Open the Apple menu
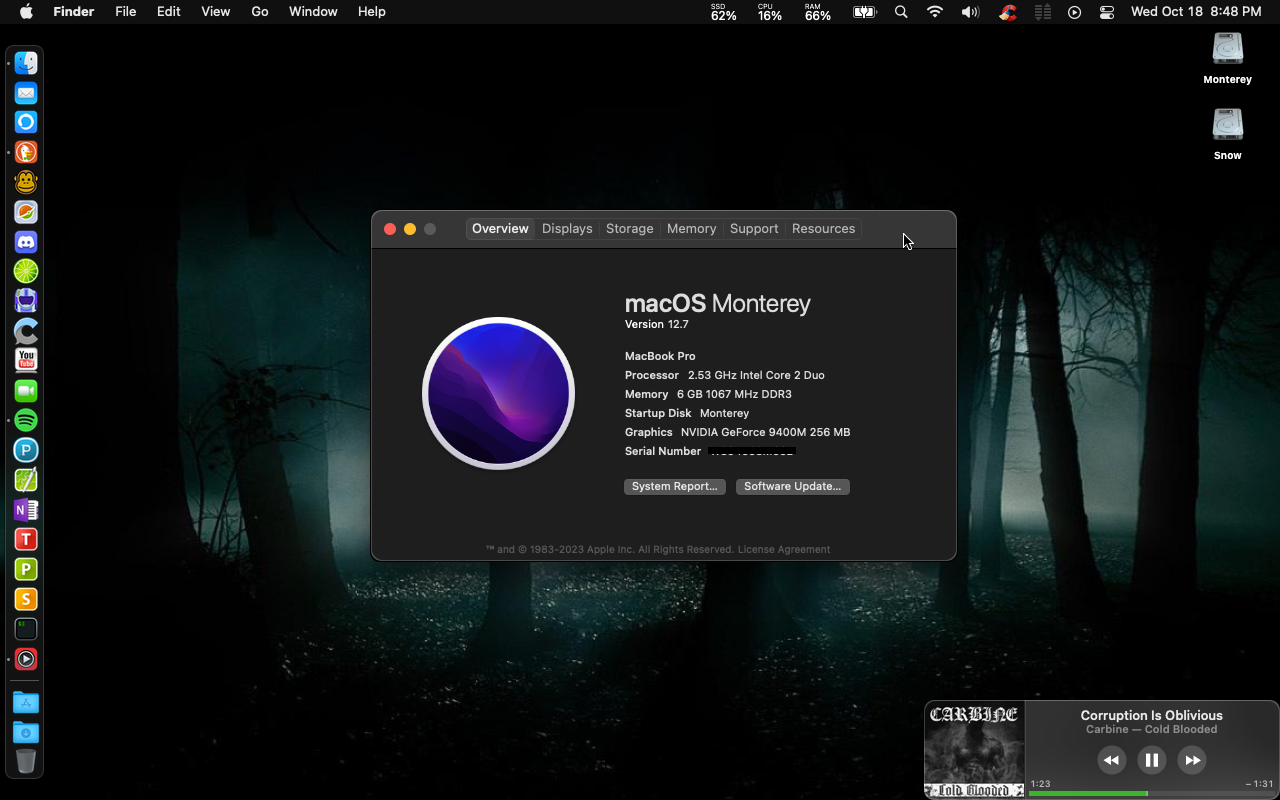 point(26,12)
